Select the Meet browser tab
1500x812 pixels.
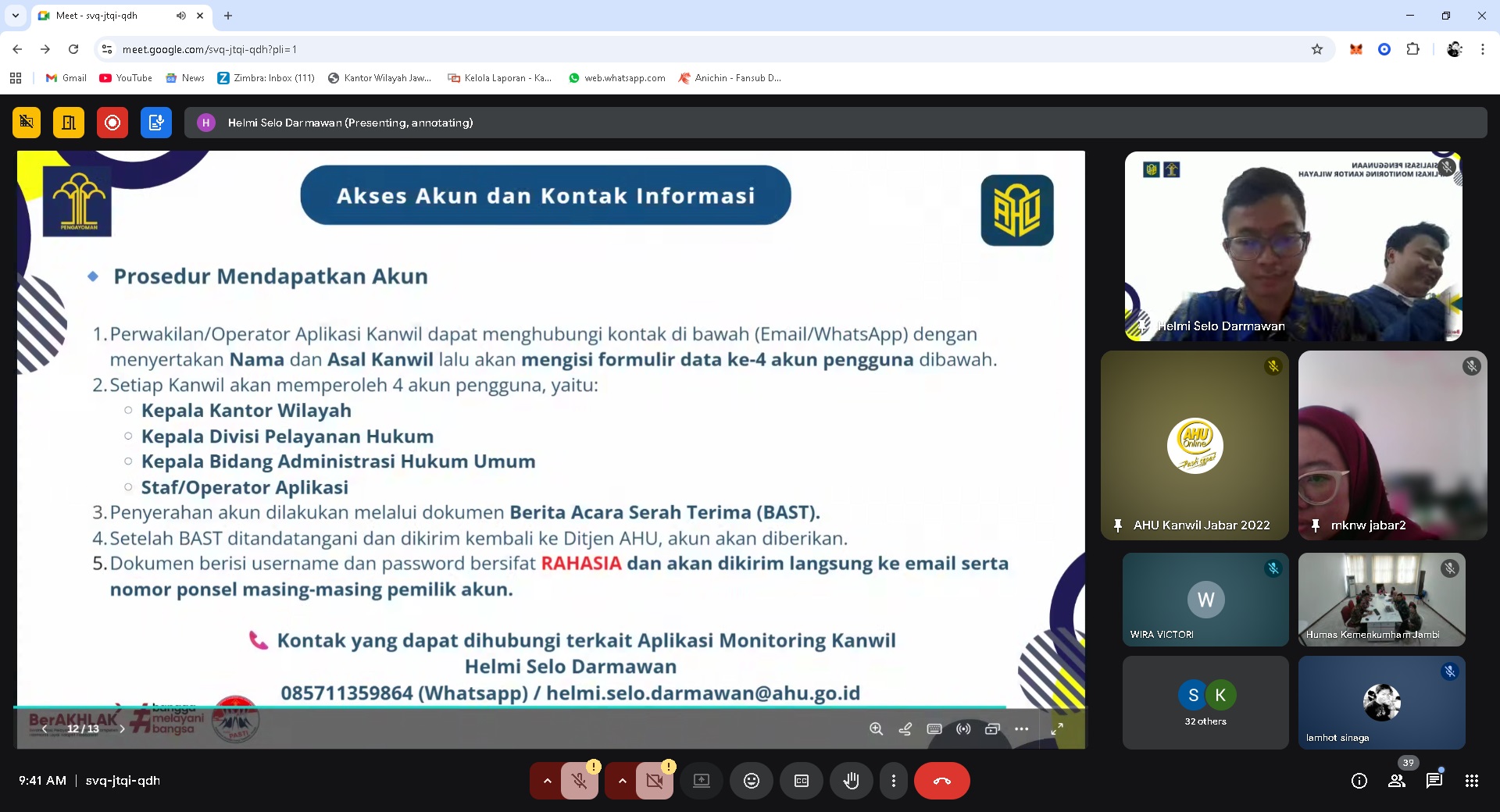pos(109,16)
